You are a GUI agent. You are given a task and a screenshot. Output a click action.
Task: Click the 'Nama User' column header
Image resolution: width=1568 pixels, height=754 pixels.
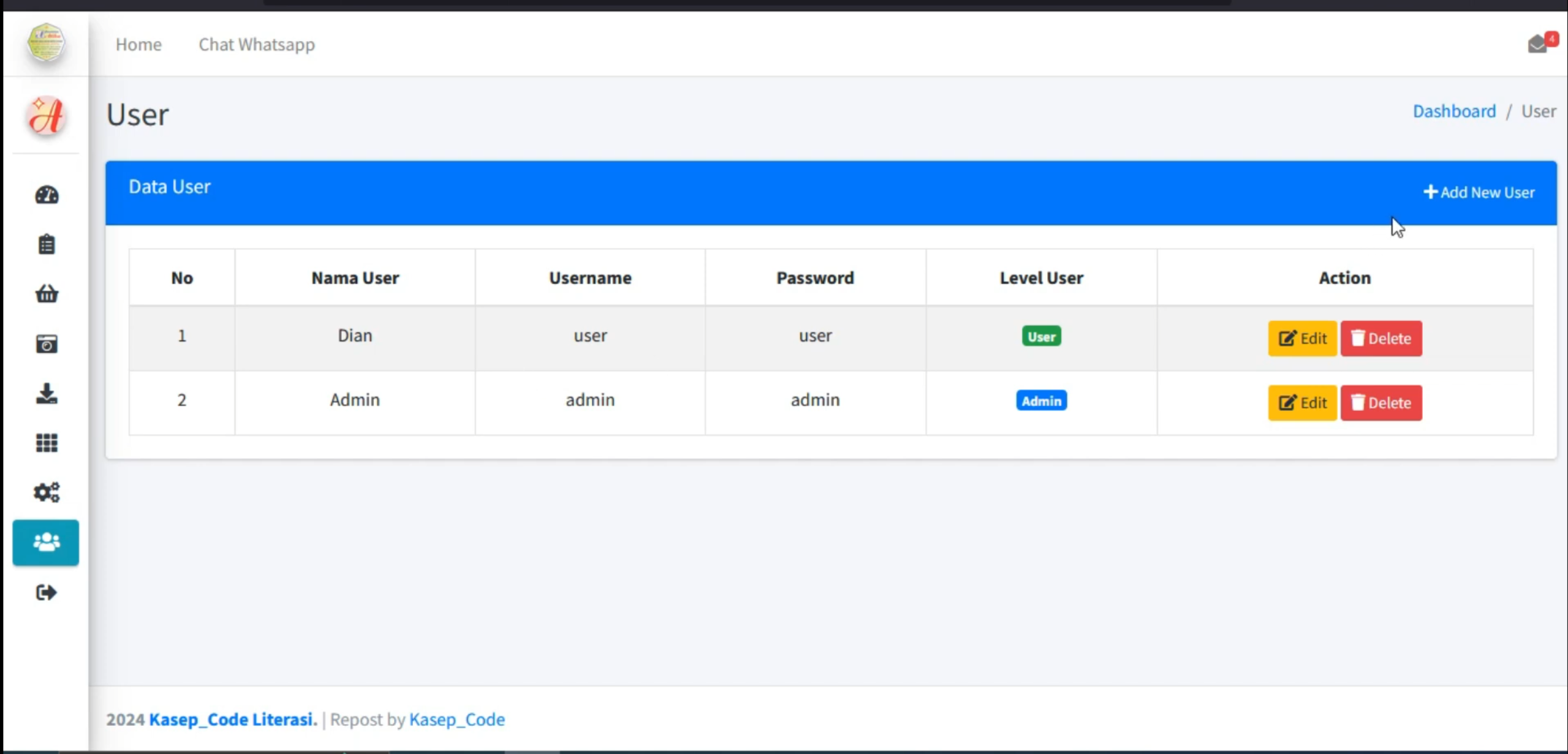(x=355, y=277)
